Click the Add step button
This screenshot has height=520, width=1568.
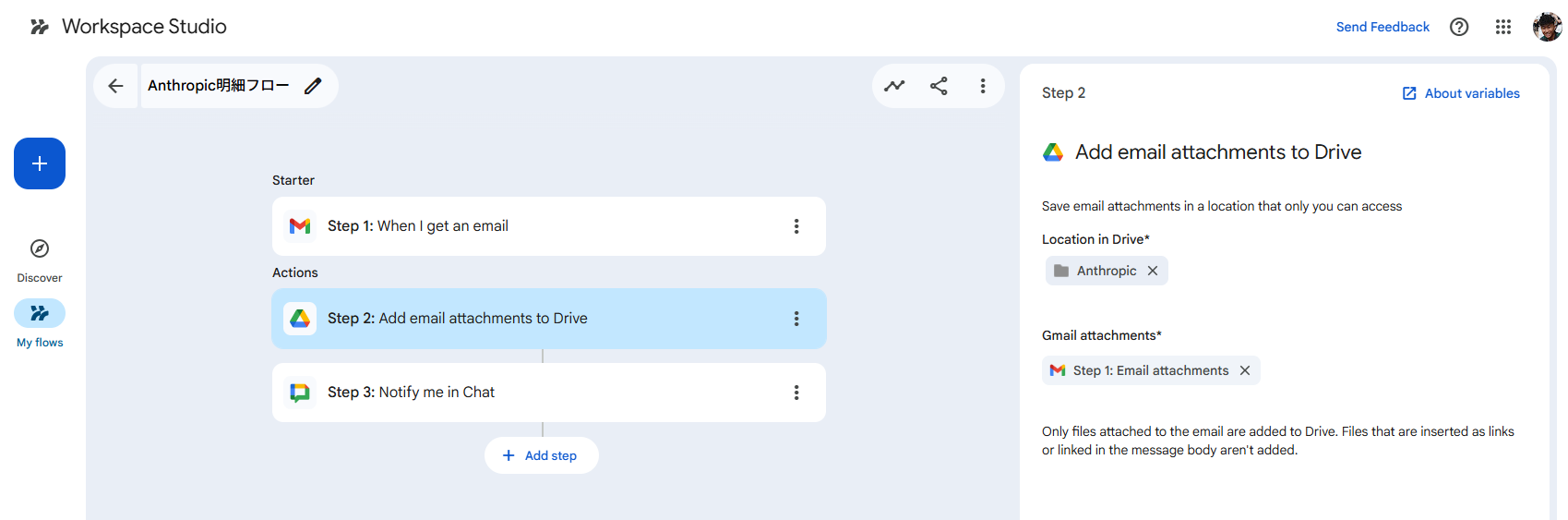[542, 455]
